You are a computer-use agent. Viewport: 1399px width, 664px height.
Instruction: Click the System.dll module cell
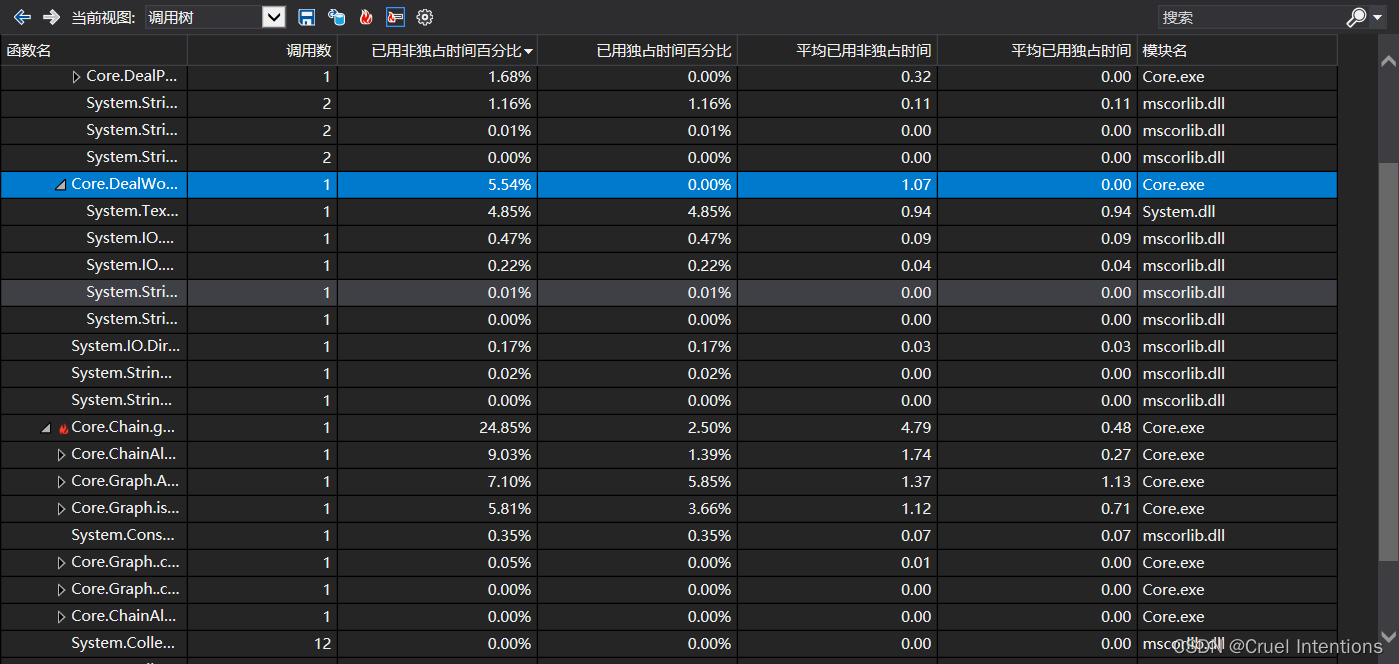pyautogui.click(x=1179, y=212)
